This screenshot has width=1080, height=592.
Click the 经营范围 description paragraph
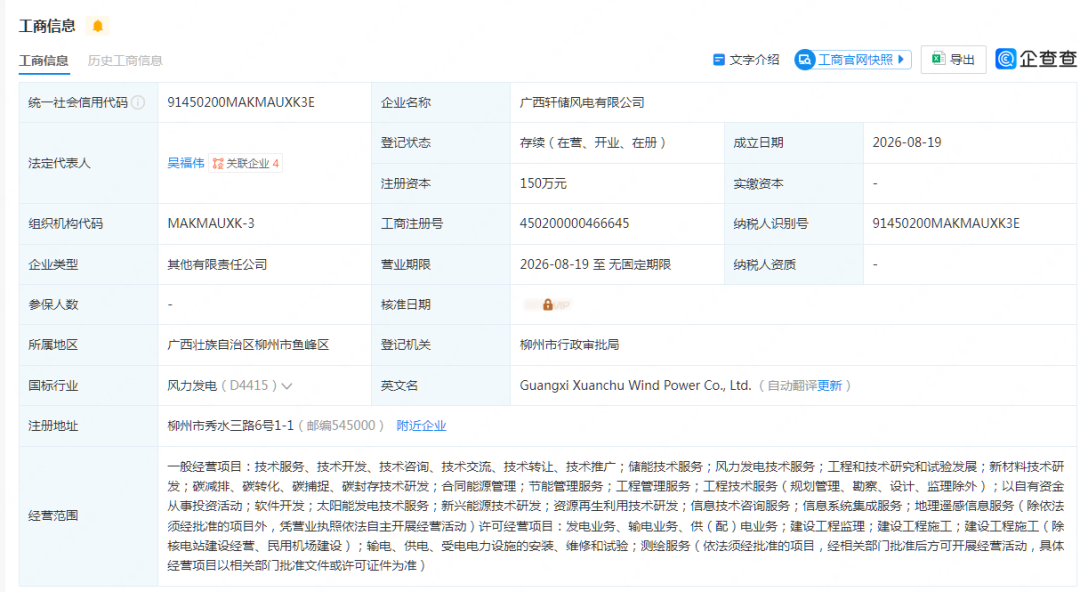(x=616, y=516)
